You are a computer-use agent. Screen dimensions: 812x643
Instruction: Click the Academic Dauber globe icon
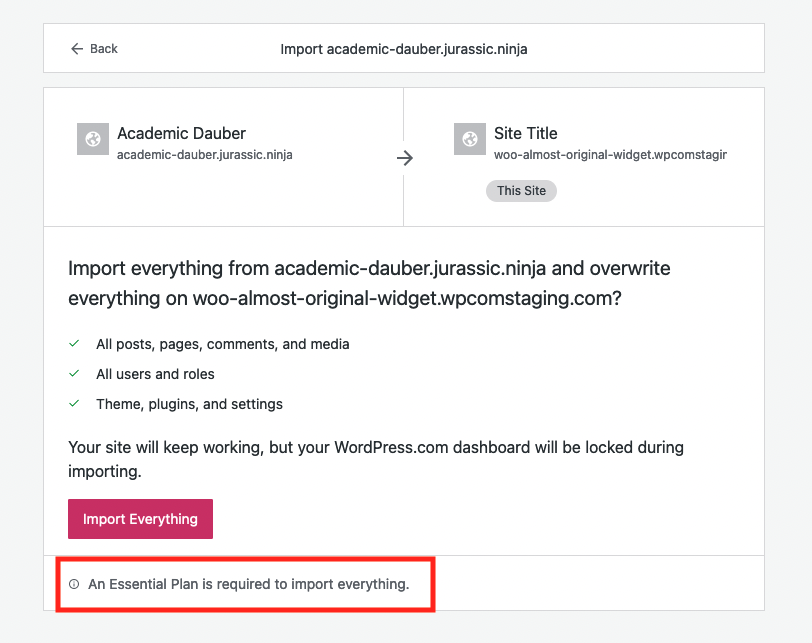click(93, 139)
